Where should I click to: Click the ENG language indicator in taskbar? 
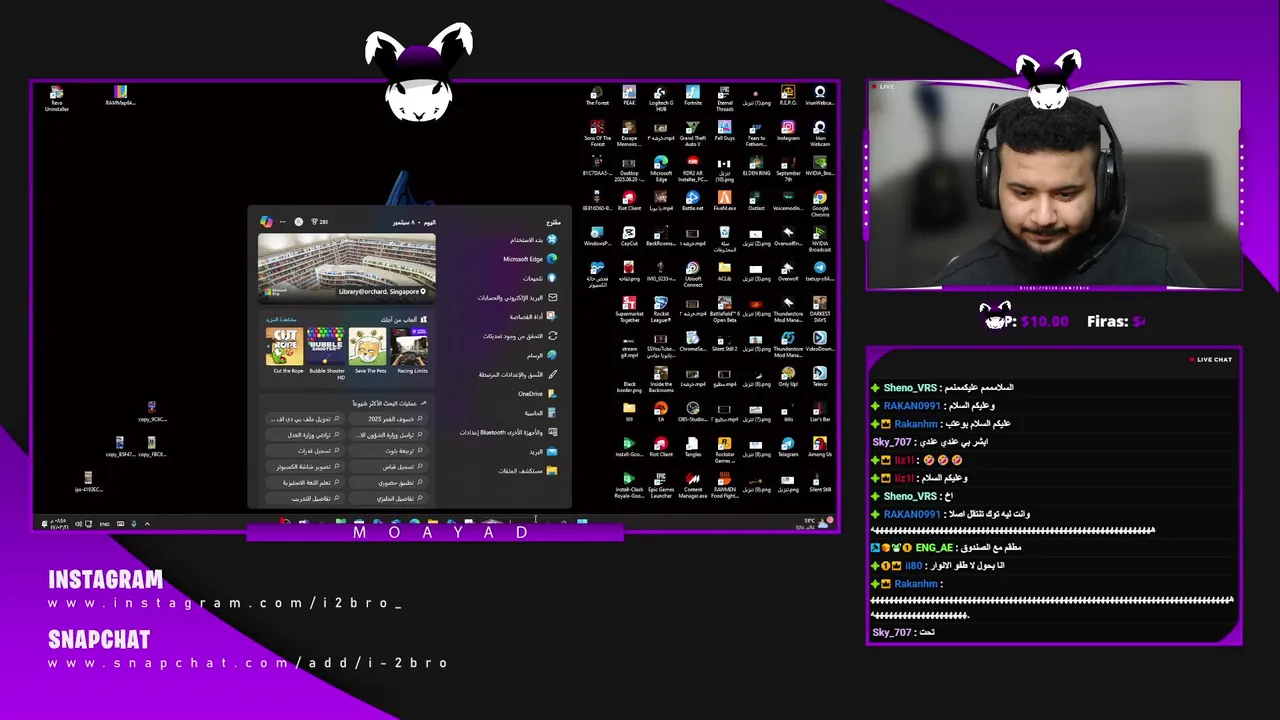[104, 524]
